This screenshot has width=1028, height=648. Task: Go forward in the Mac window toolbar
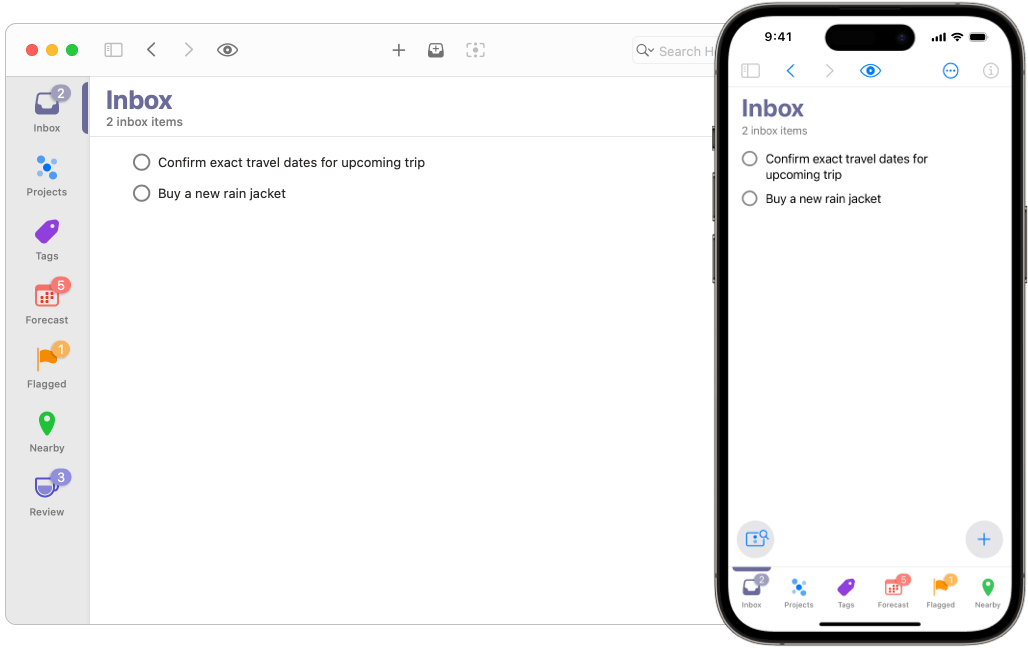point(189,50)
